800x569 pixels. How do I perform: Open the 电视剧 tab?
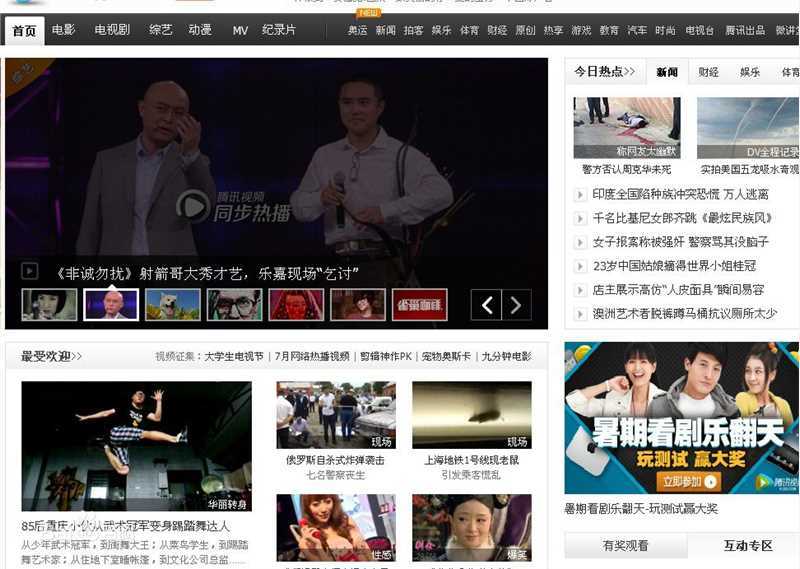point(112,30)
